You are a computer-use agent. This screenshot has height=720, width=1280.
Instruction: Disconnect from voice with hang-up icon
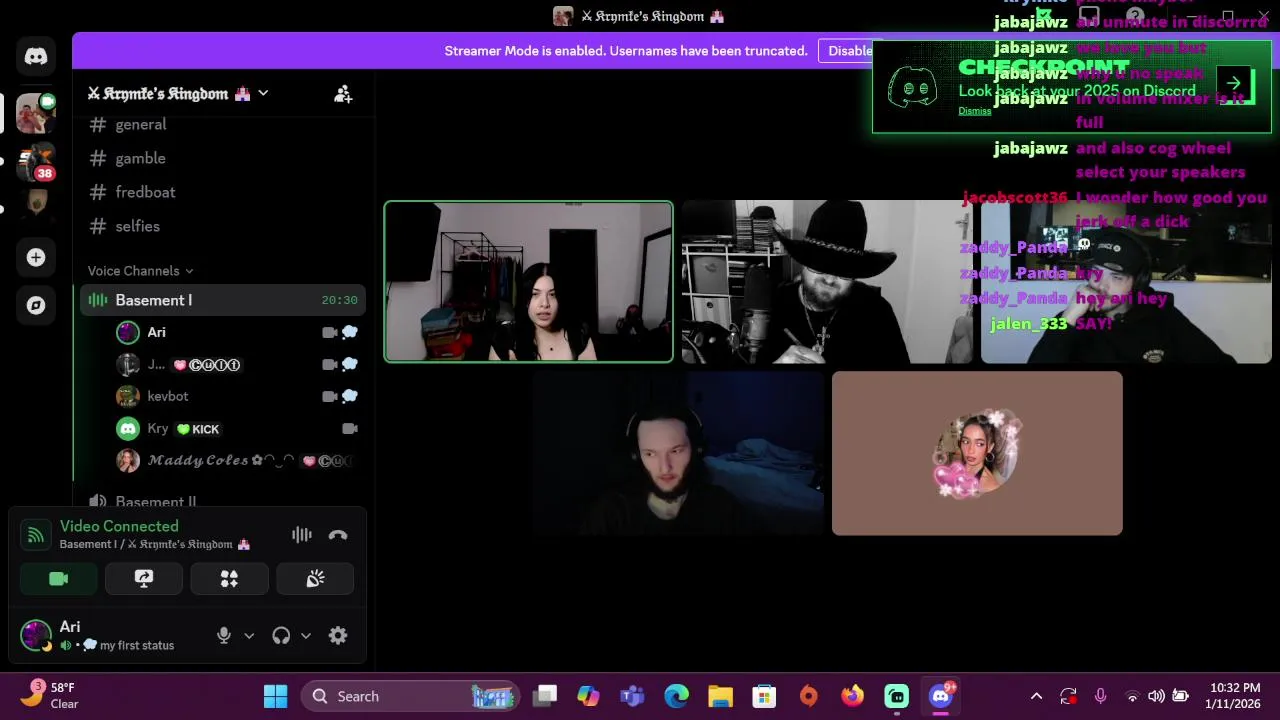(338, 535)
